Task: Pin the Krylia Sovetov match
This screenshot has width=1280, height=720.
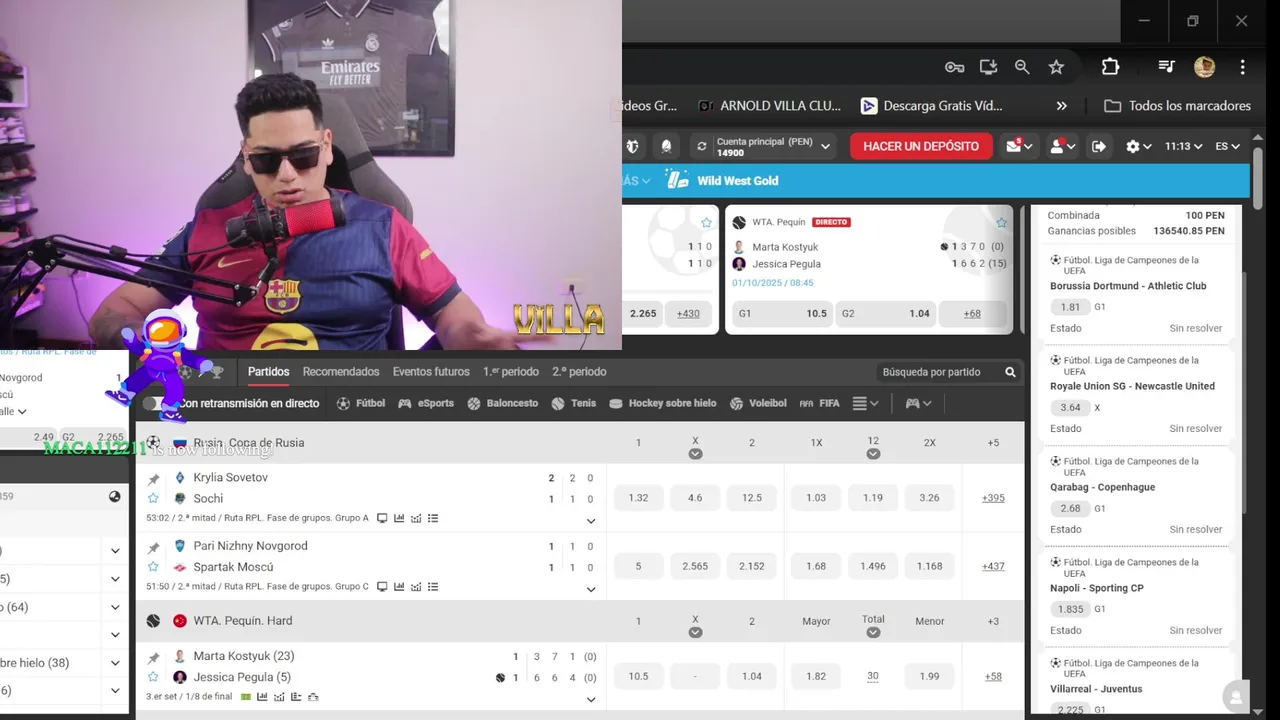Action: [153, 479]
